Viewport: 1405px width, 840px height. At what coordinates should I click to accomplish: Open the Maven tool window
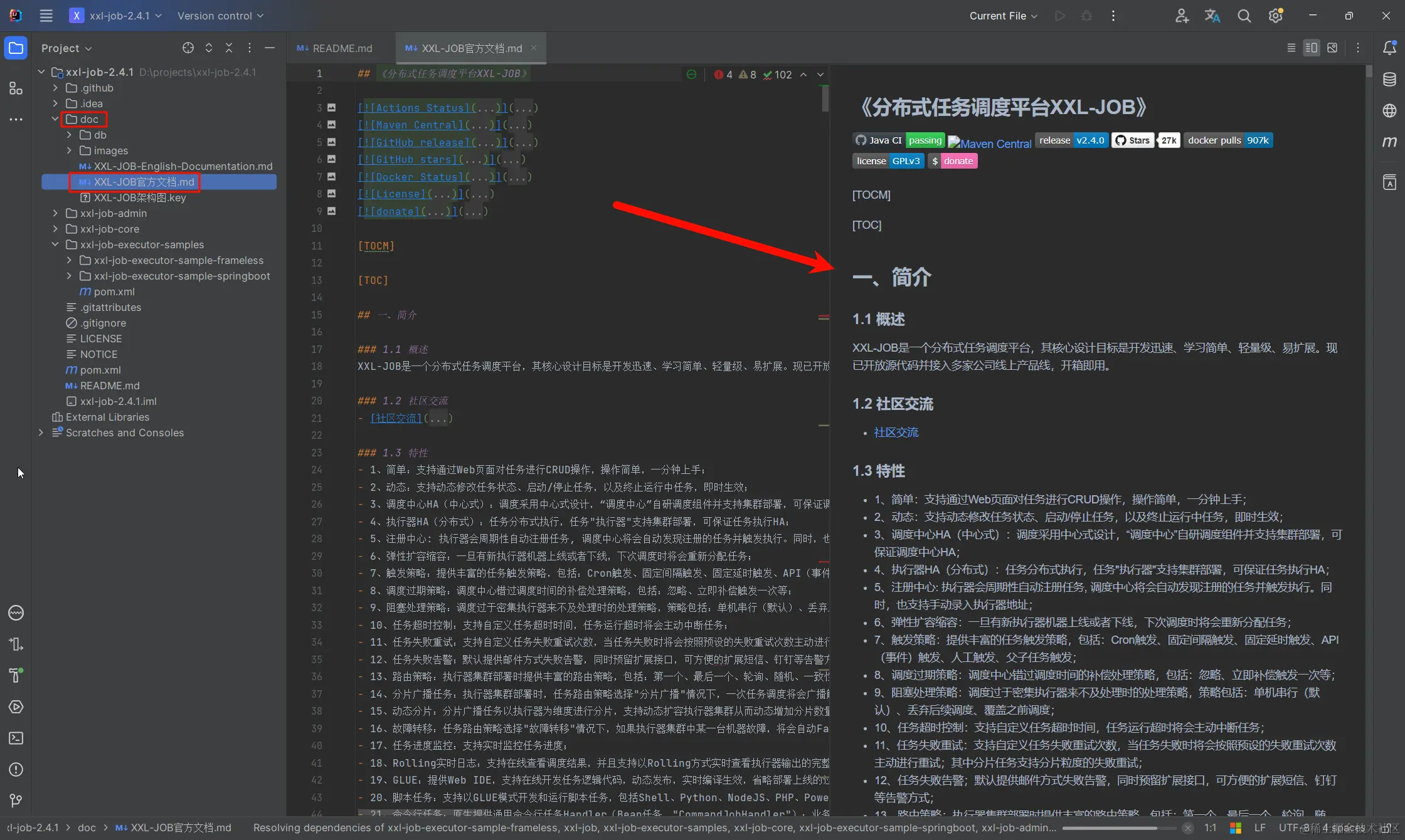(x=1389, y=142)
